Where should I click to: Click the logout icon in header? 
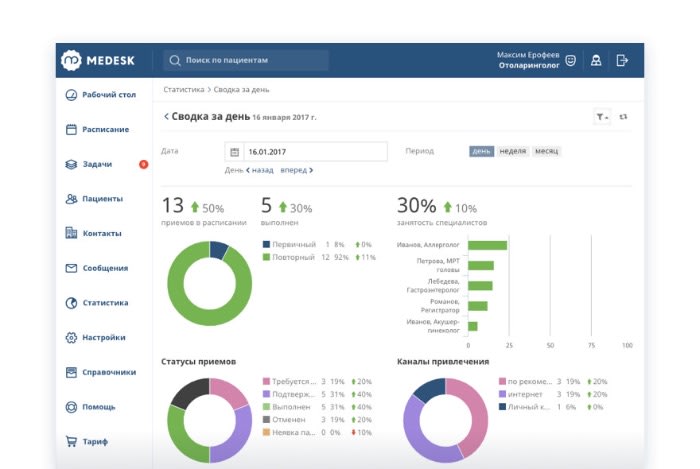coord(622,60)
